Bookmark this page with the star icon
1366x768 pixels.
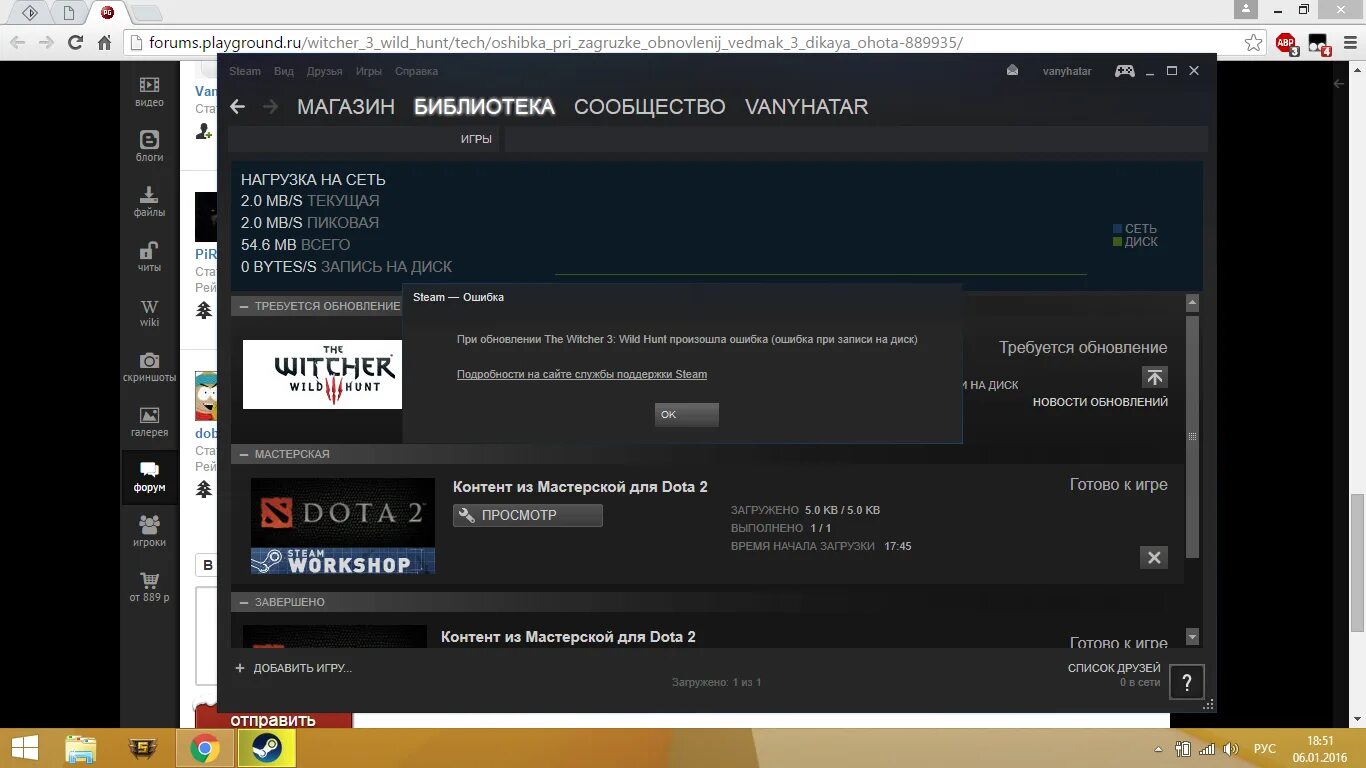coord(1253,42)
